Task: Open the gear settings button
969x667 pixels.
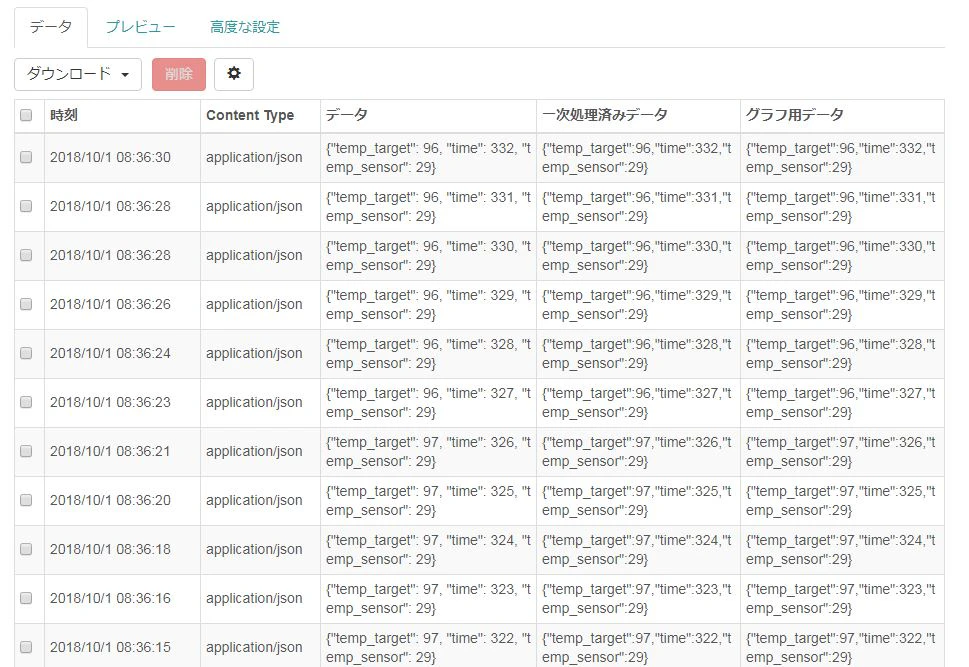Action: [x=234, y=74]
